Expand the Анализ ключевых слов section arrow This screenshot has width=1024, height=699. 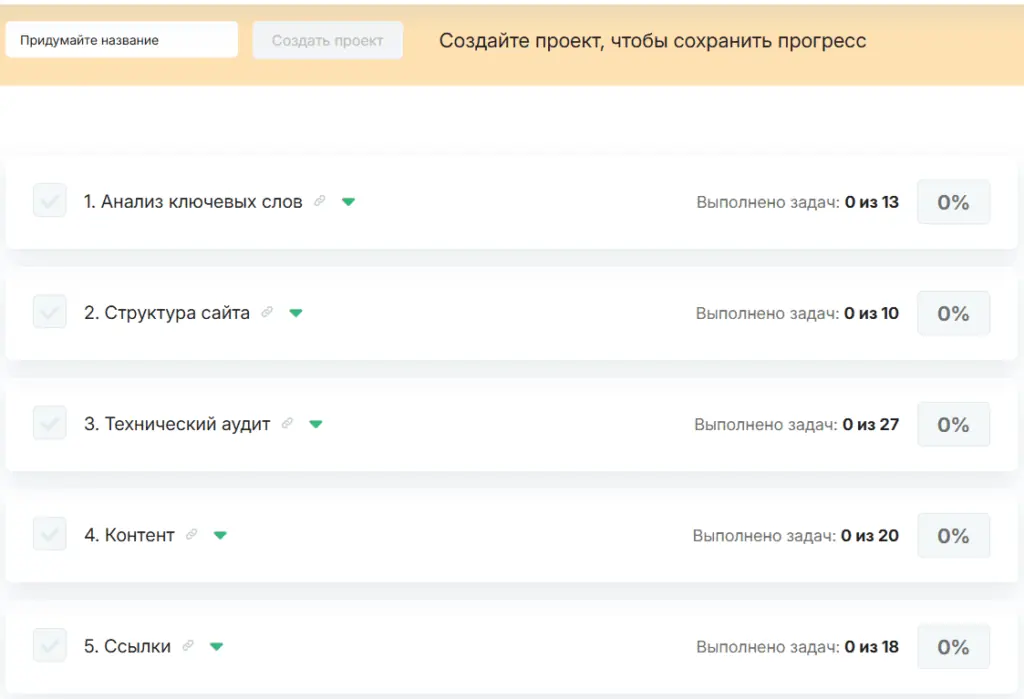(349, 202)
